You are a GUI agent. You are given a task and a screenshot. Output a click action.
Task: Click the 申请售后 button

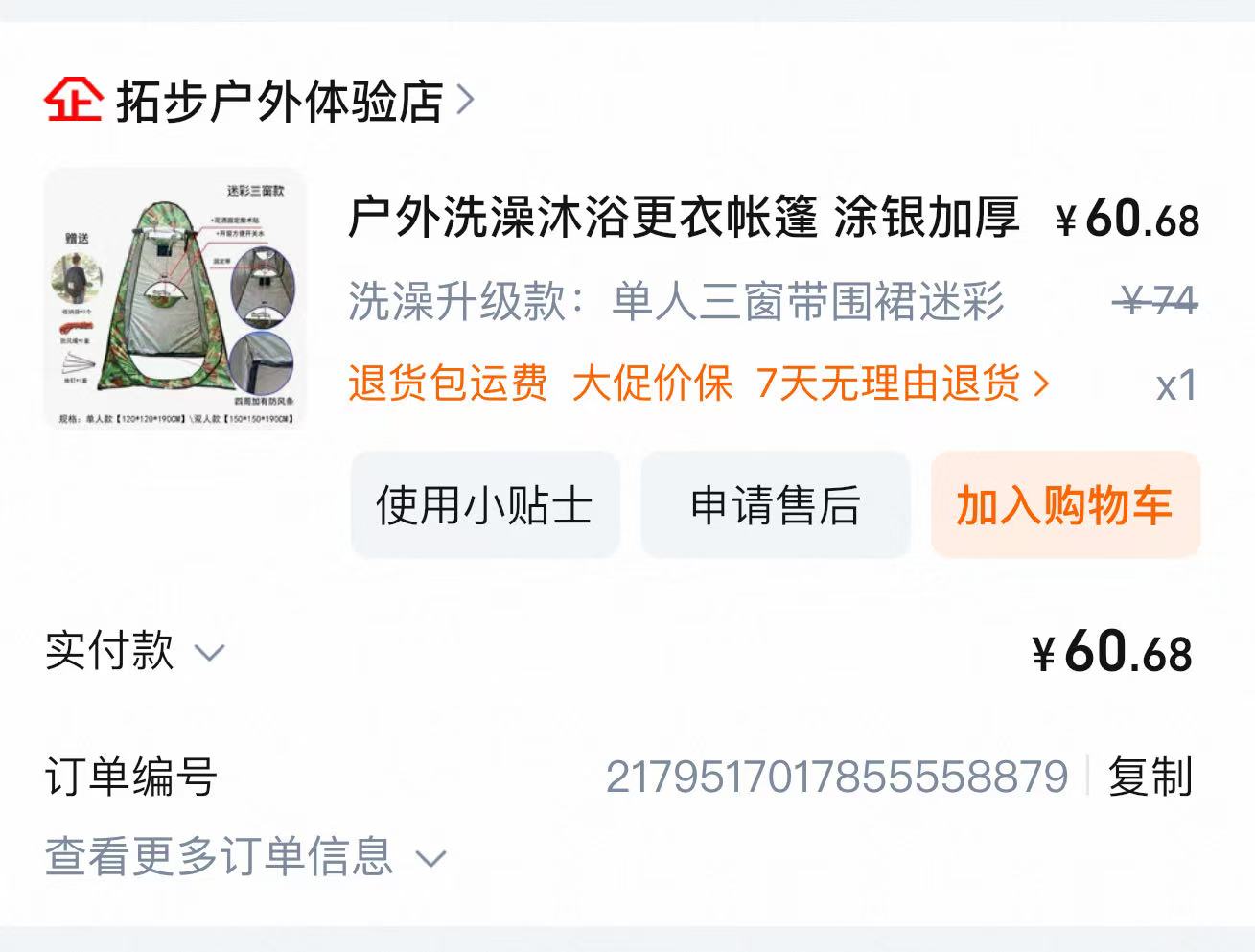coord(775,504)
